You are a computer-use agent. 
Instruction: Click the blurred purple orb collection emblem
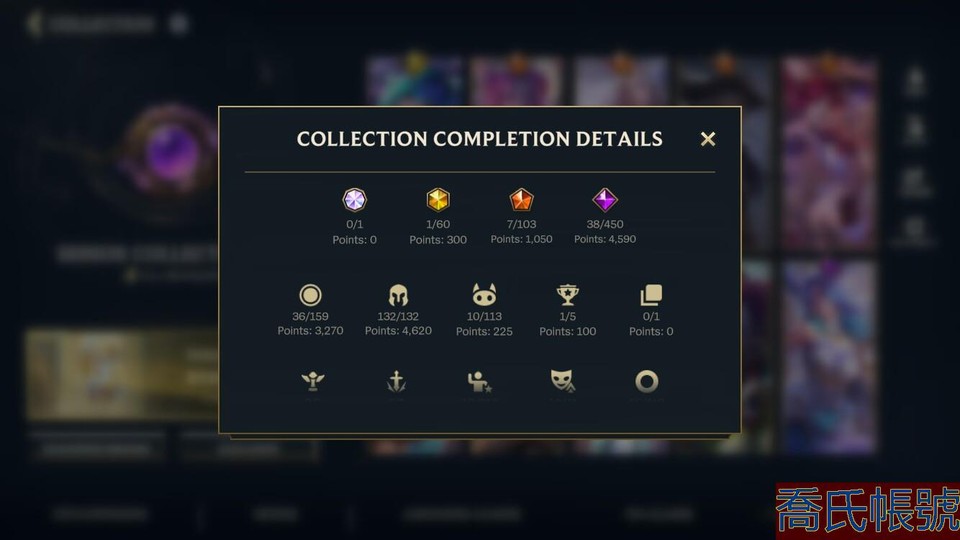171,153
